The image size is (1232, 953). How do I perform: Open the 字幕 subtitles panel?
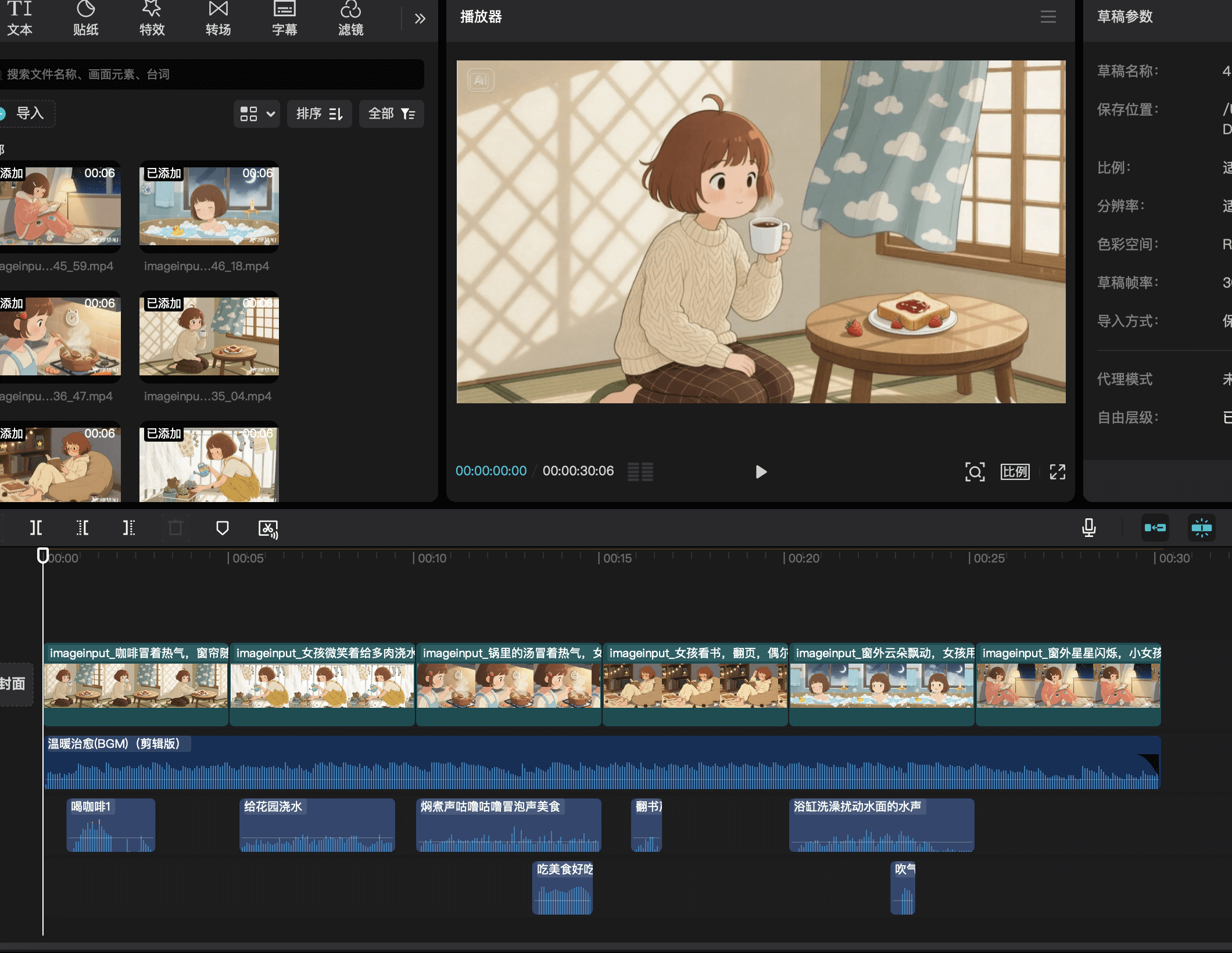(x=284, y=17)
